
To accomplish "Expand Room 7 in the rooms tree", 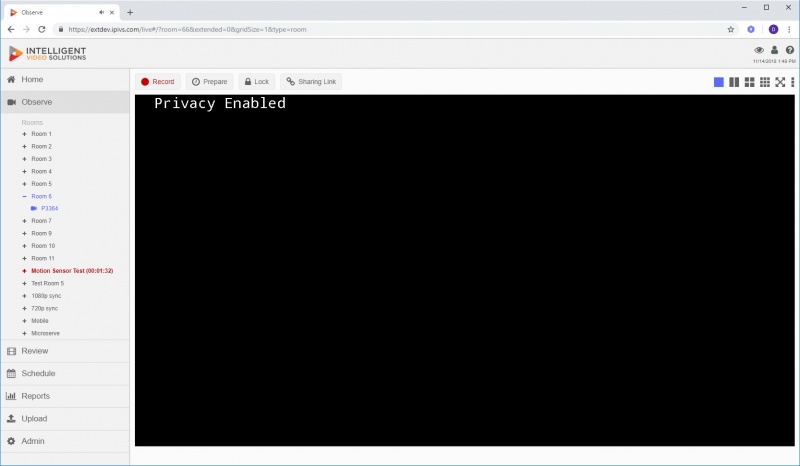I will click(x=24, y=221).
